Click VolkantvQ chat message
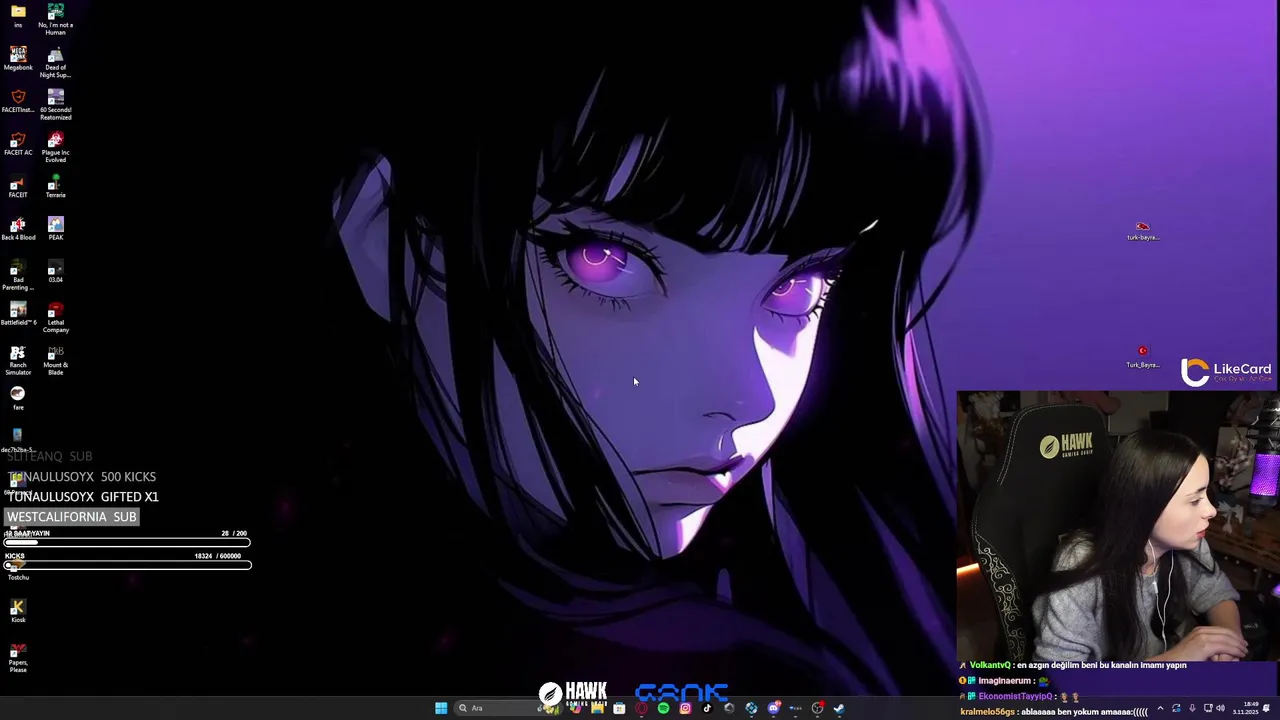The image size is (1280, 720). [1073, 665]
